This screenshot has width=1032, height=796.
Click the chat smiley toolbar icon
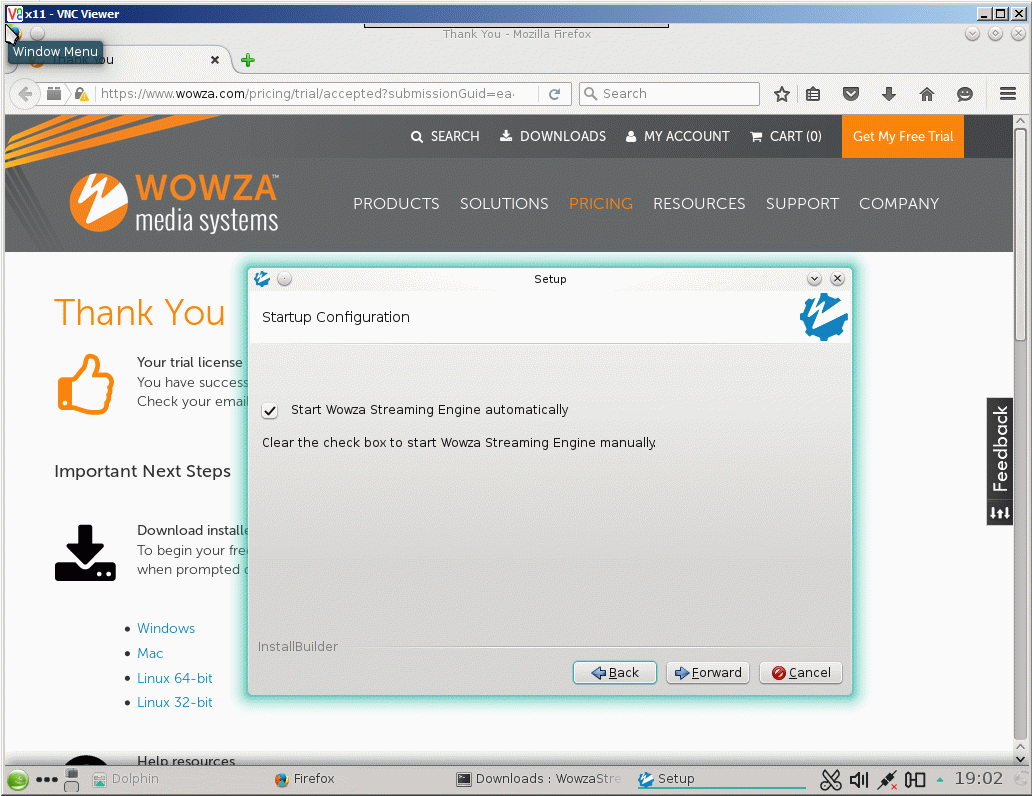[x=965, y=94]
